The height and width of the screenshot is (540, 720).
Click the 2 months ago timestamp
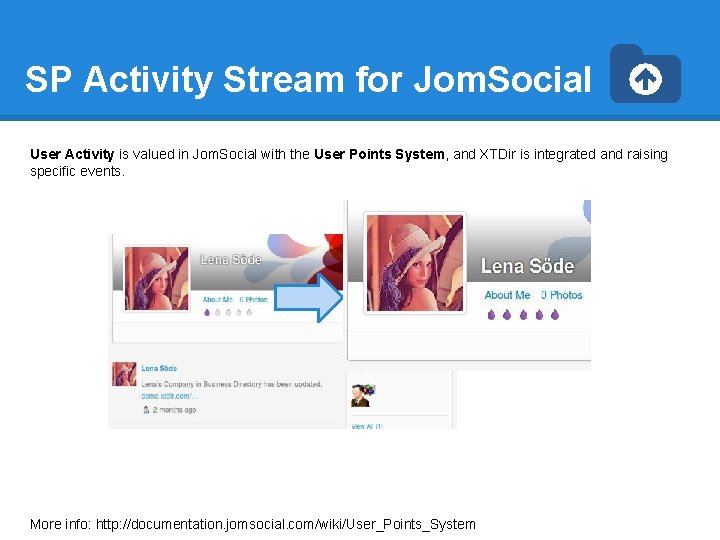(x=174, y=410)
